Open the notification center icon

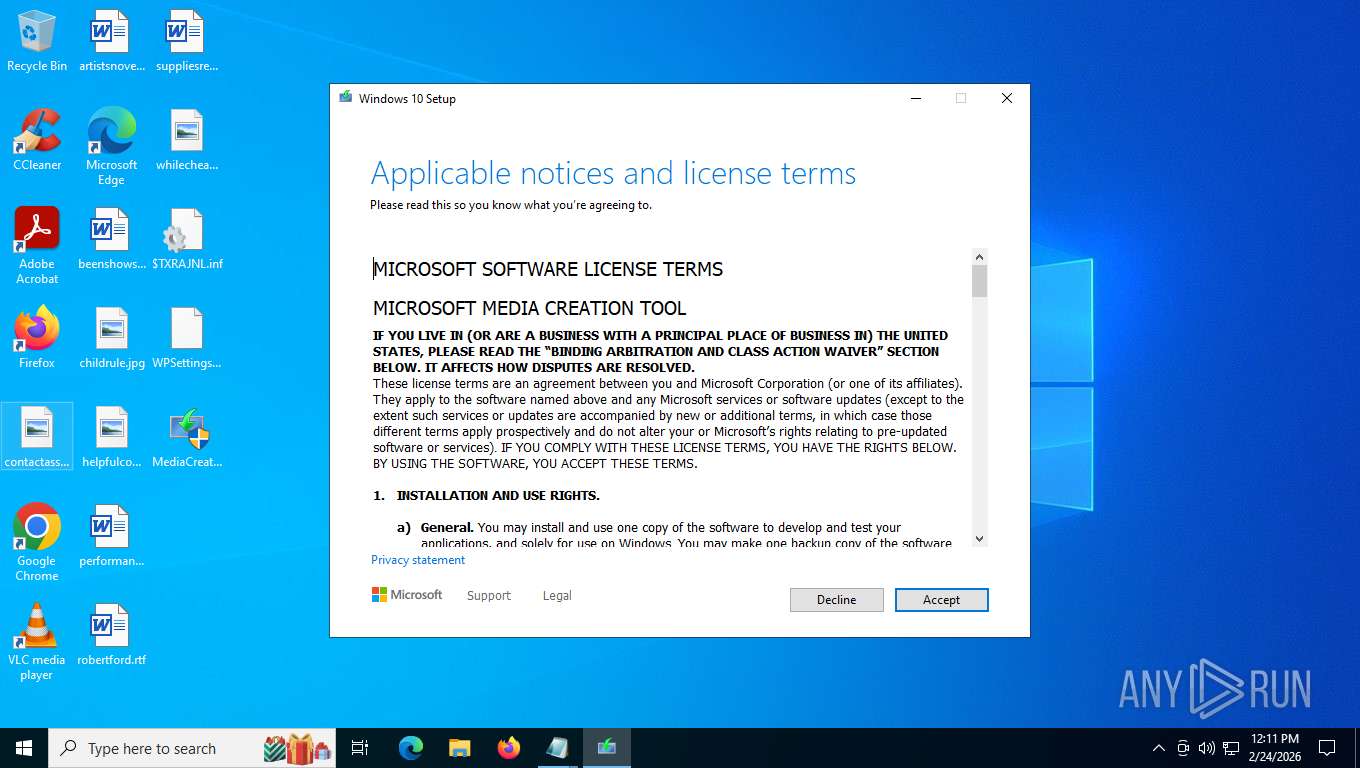click(1327, 748)
